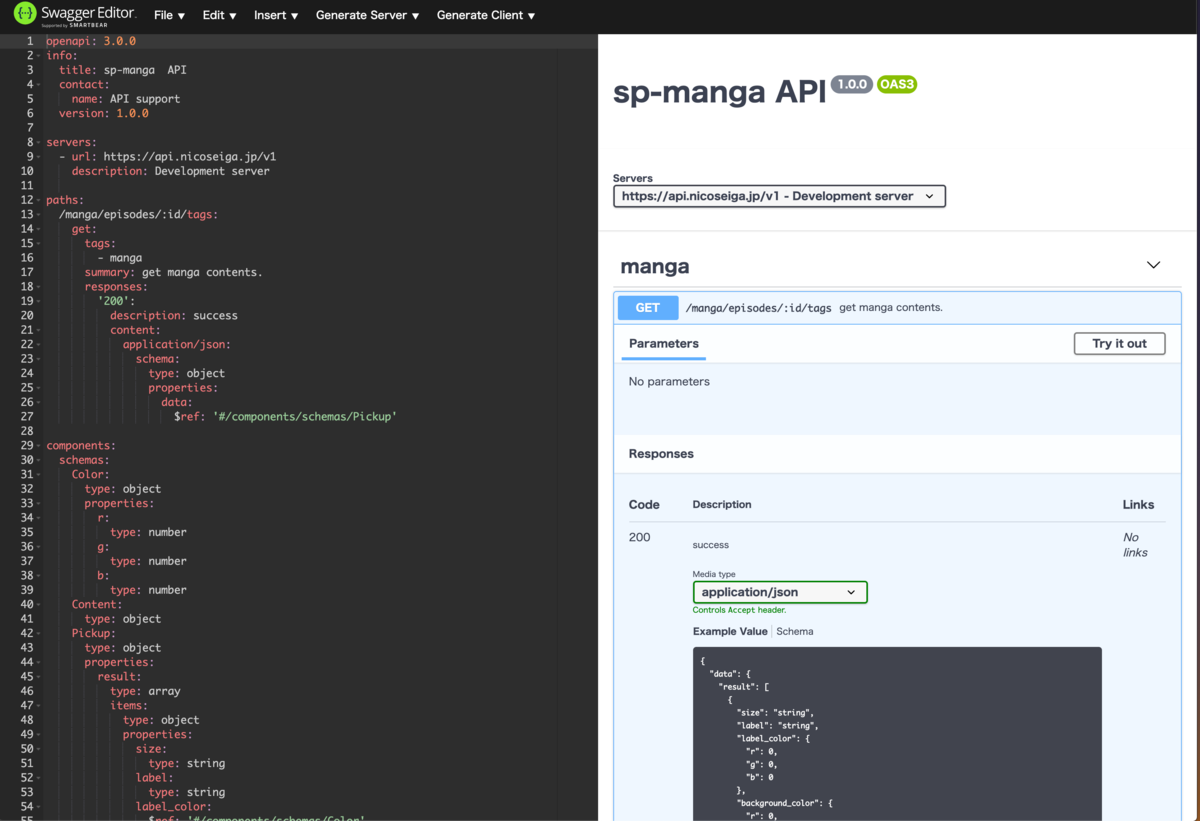Click the 'label_color:' code line
1200x821 pixels.
pyautogui.click(x=174, y=806)
